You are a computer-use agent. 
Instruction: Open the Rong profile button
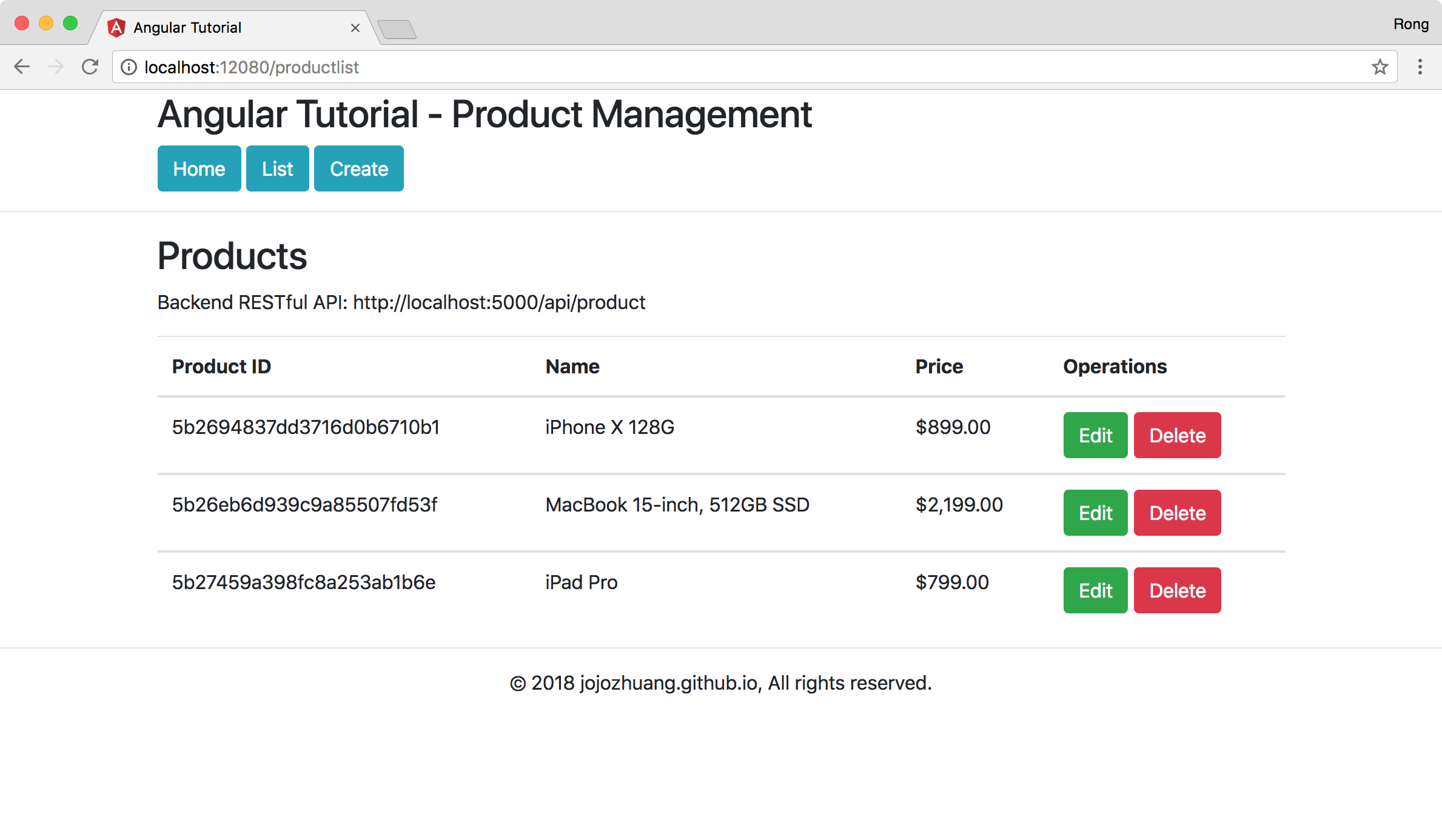tap(1410, 24)
